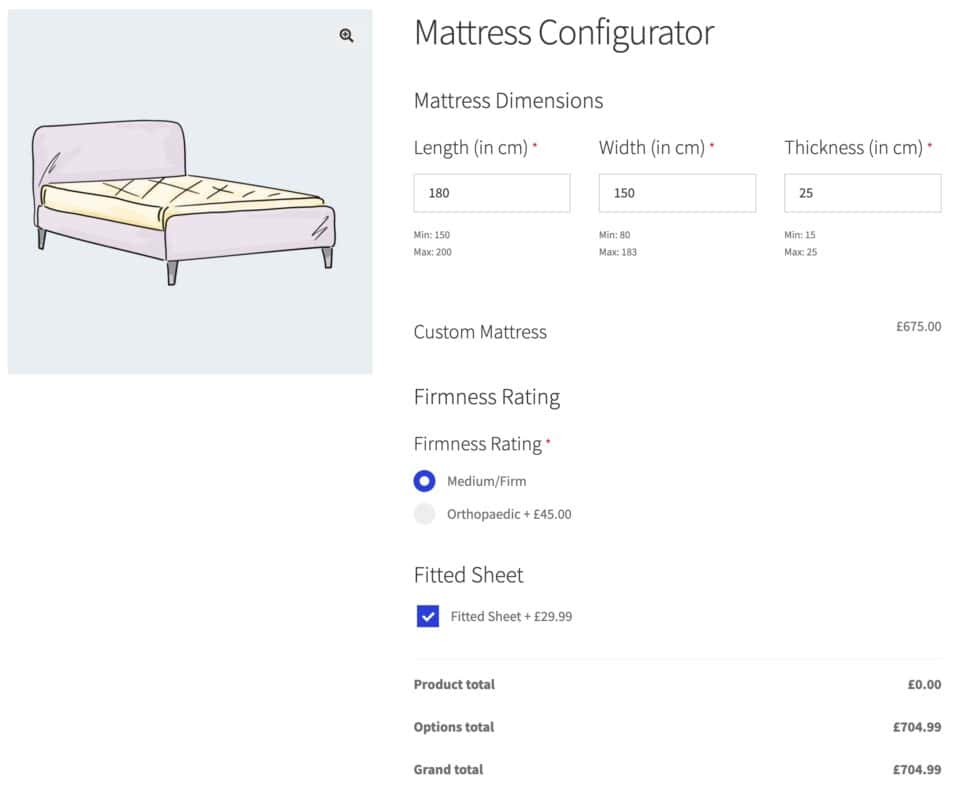Click the Firmness Rating heading
This screenshot has height=790, width=960.
[x=486, y=397]
